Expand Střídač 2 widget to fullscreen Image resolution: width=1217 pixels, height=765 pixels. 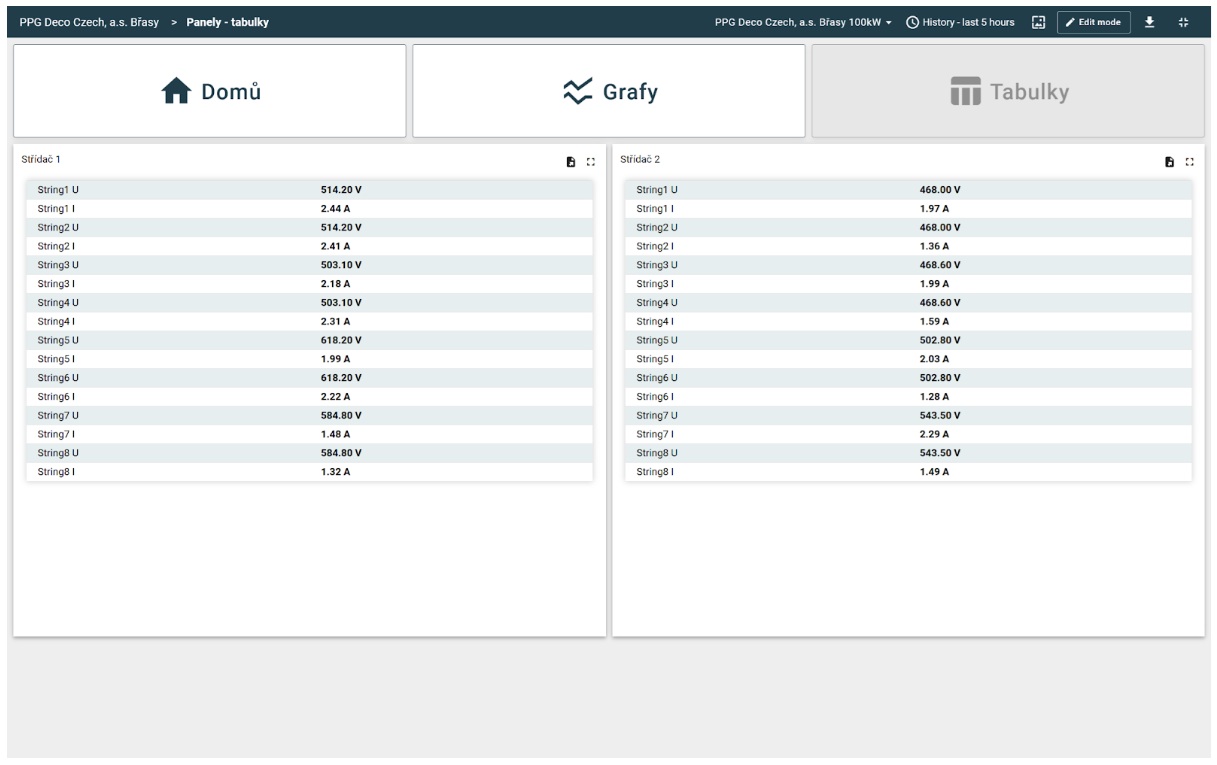pos(1189,162)
